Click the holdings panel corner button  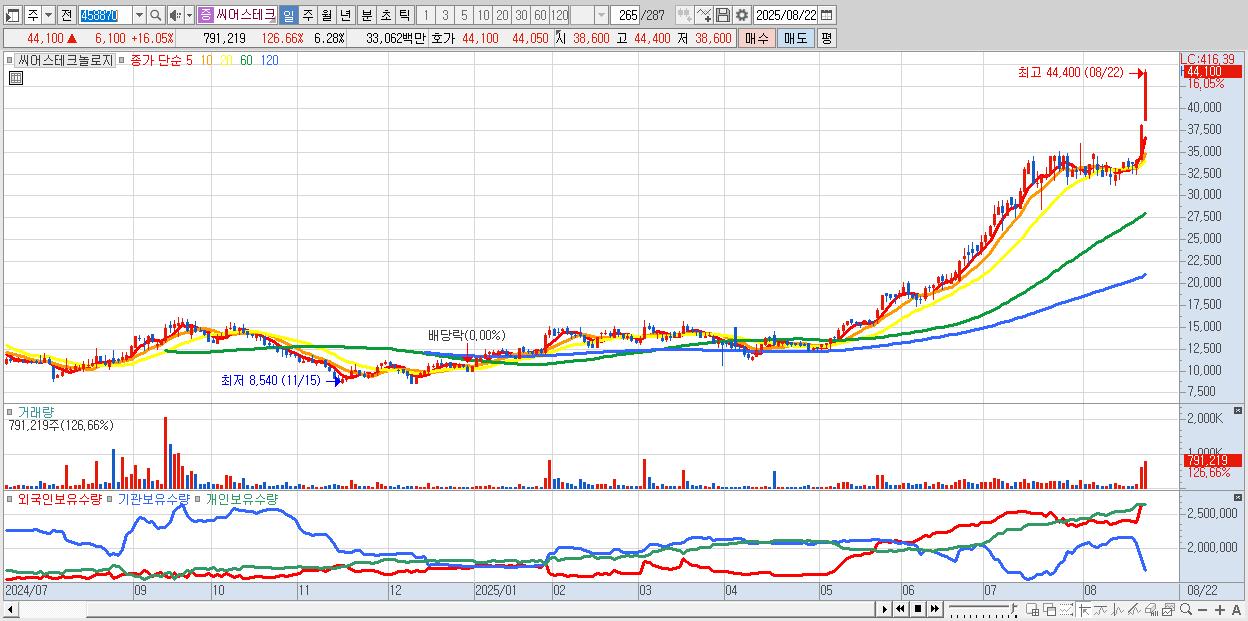click(x=1238, y=496)
